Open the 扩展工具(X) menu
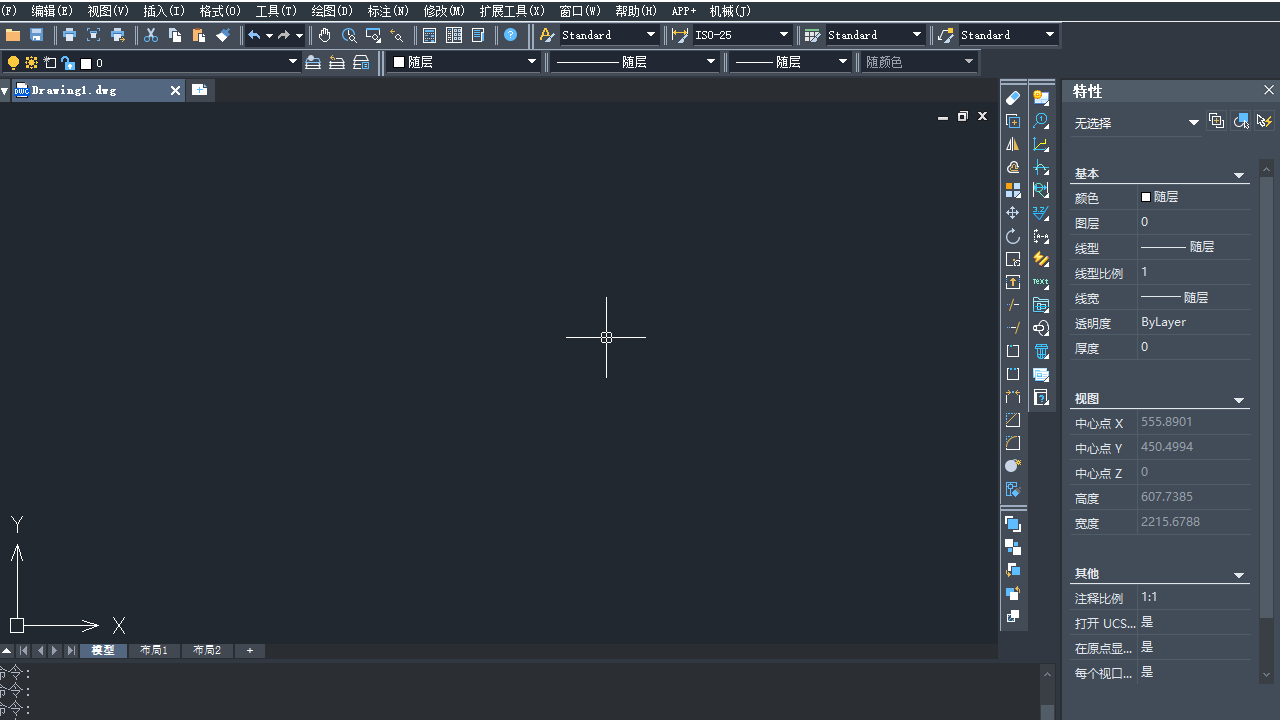This screenshot has width=1280, height=720. (x=512, y=11)
